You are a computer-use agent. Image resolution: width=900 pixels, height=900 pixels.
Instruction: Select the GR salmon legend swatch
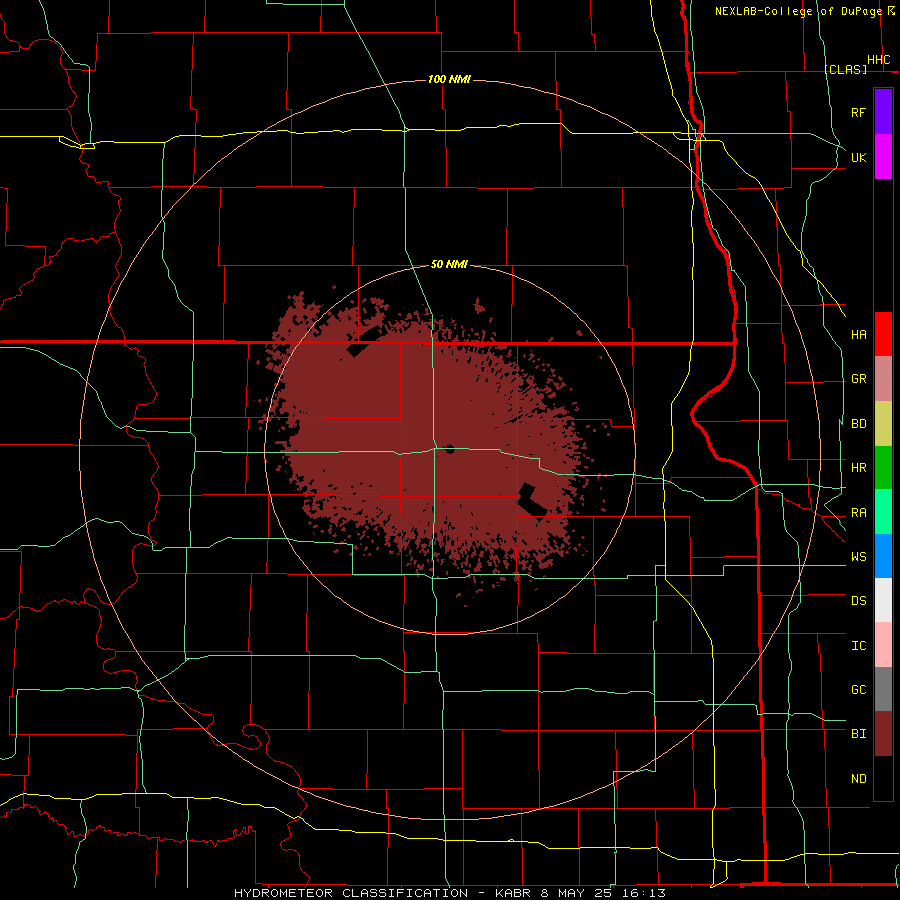pos(883,379)
